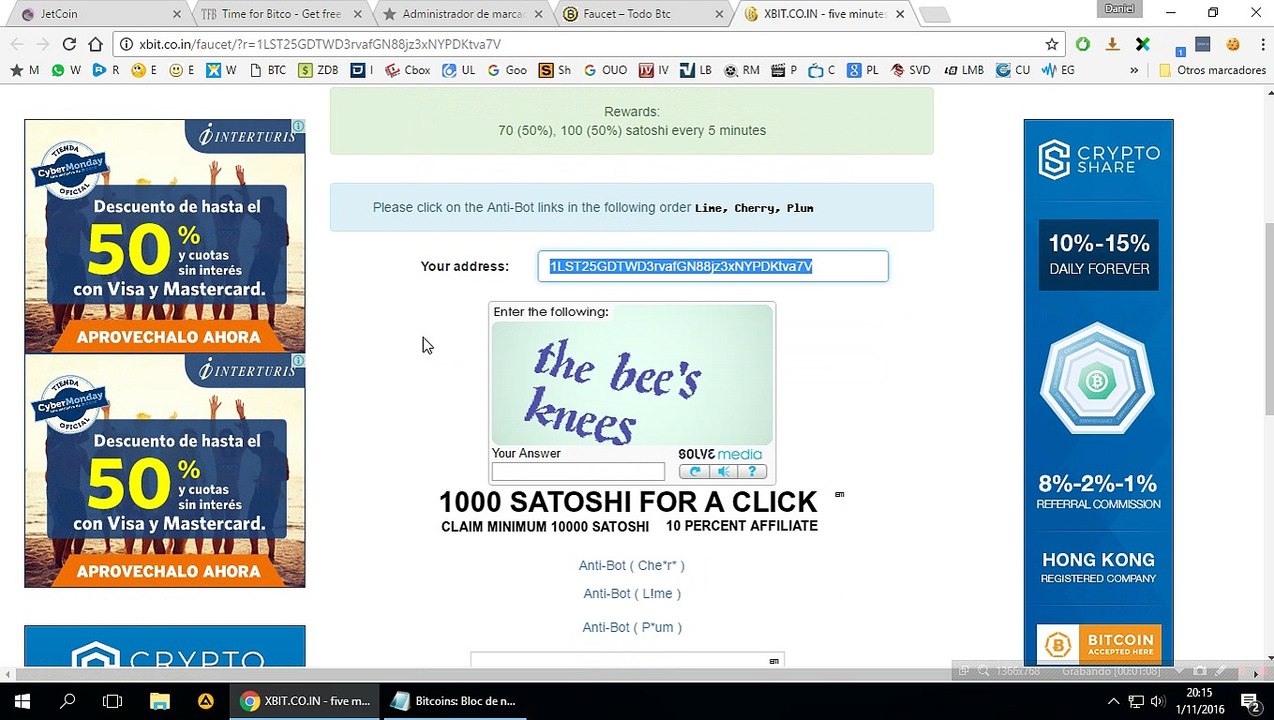Open the Windows Start menu
This screenshot has width=1274, height=720.
point(22,701)
